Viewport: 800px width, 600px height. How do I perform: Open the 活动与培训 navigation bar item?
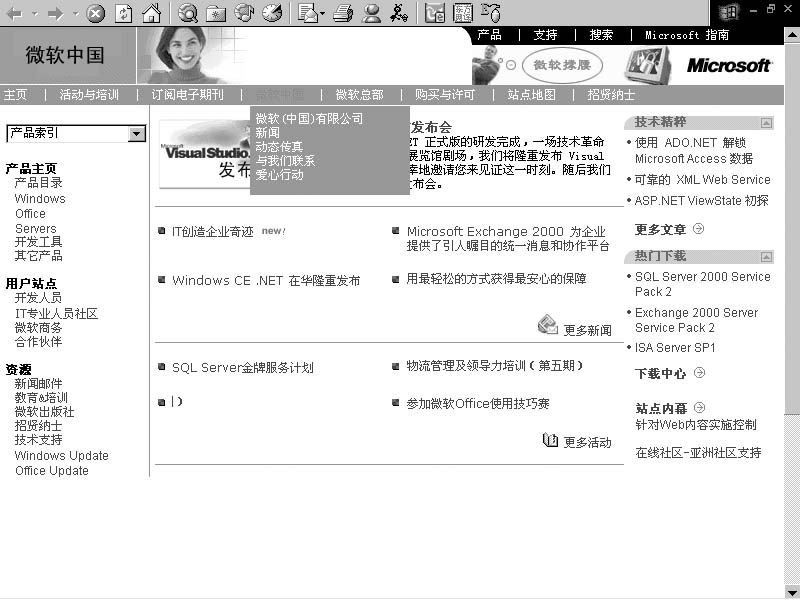tap(89, 95)
